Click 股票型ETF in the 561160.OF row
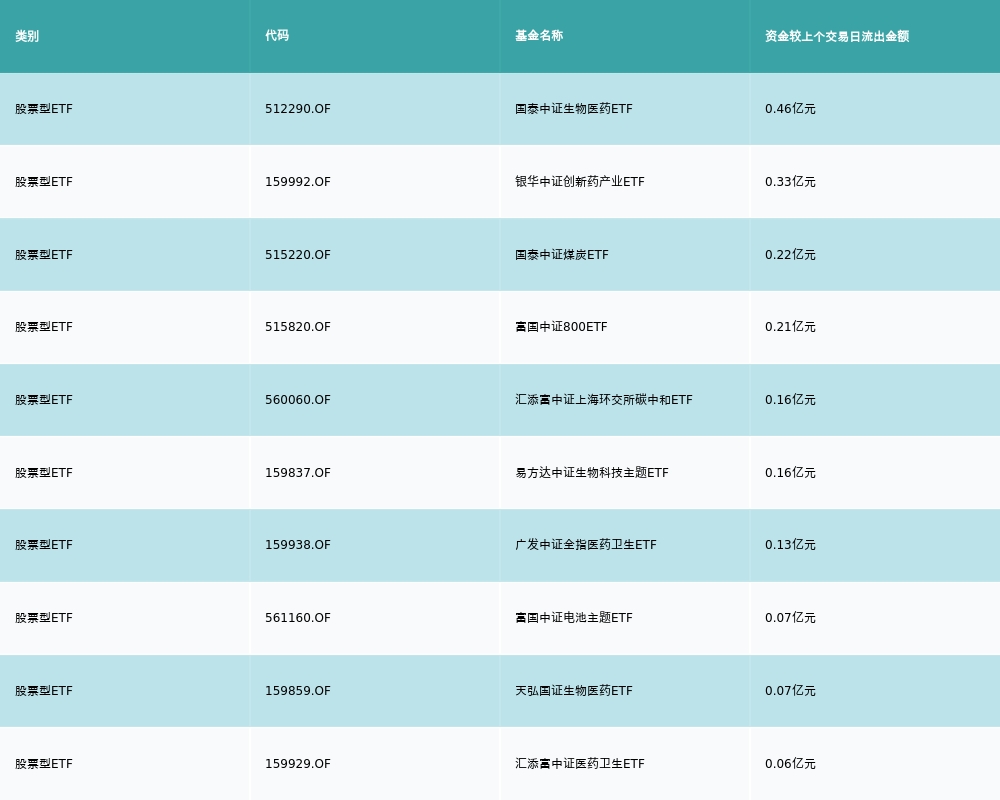The width and height of the screenshot is (1000, 800). pos(44,618)
